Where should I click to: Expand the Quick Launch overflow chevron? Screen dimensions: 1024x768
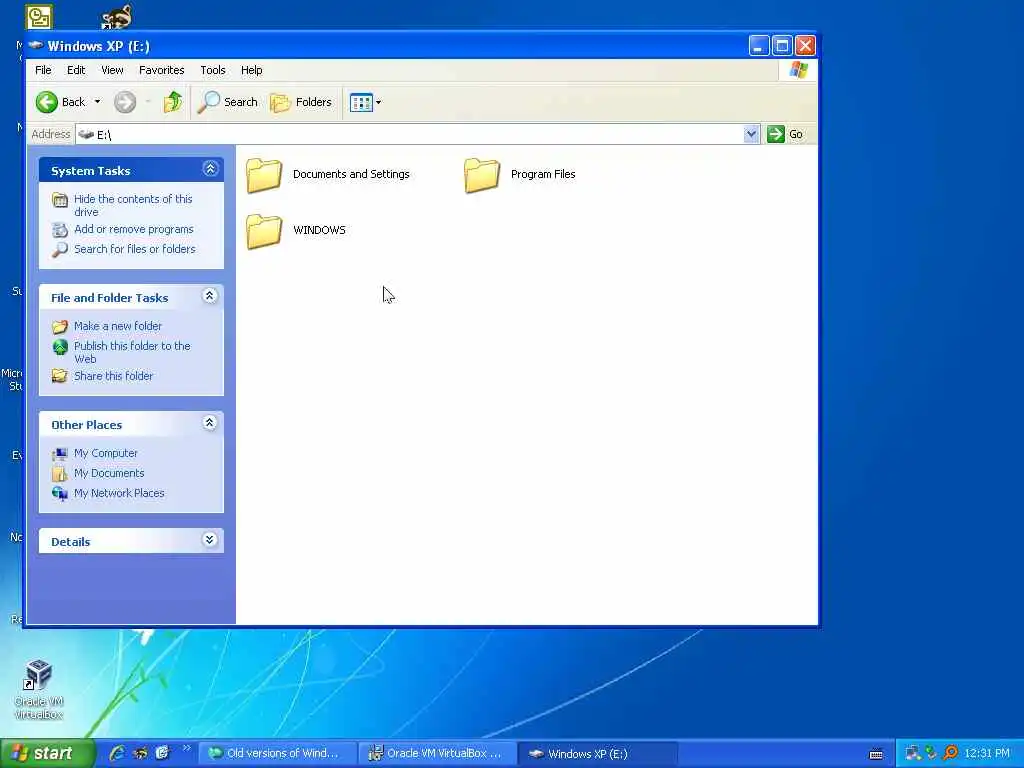point(187,748)
